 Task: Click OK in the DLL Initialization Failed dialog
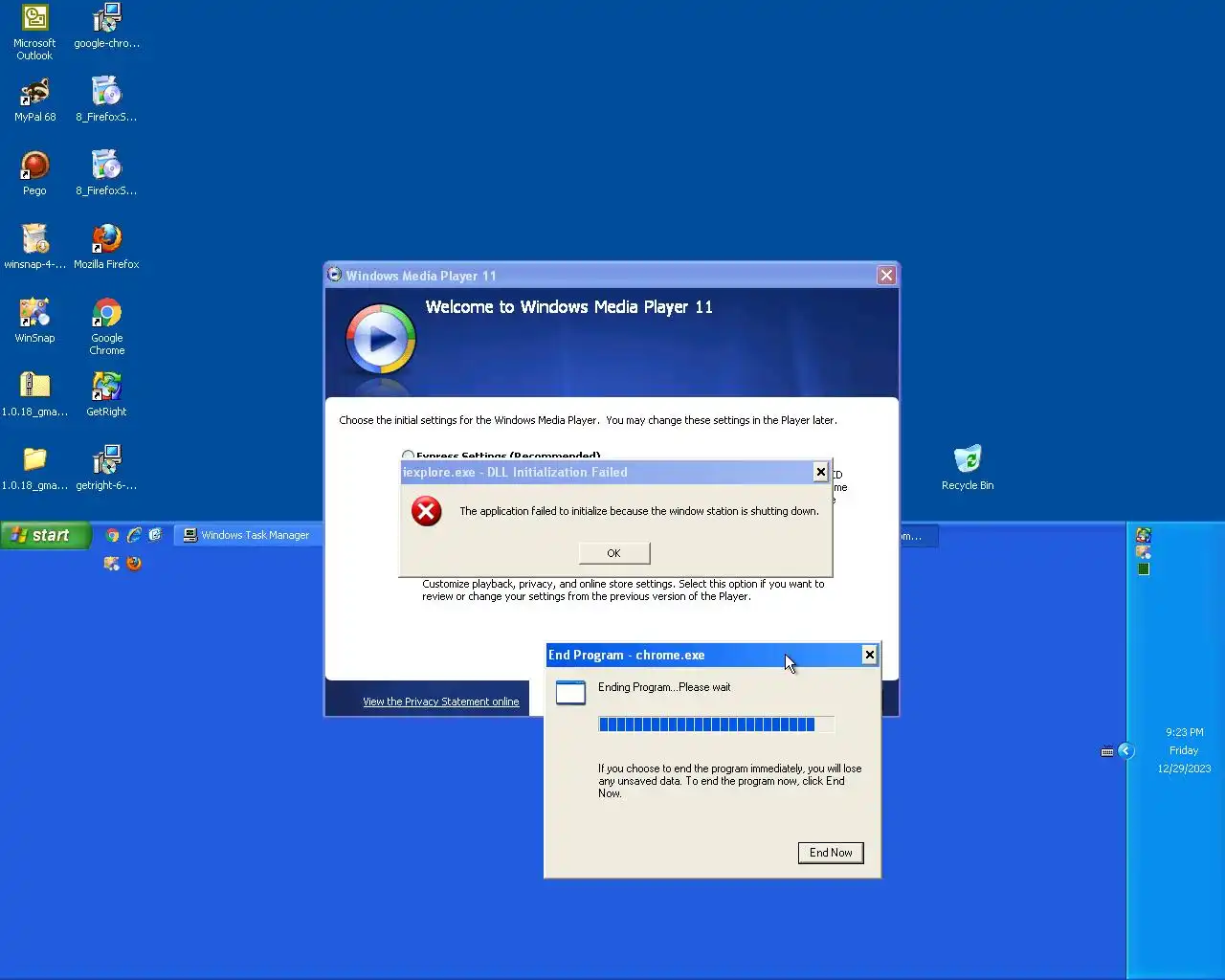pos(614,553)
